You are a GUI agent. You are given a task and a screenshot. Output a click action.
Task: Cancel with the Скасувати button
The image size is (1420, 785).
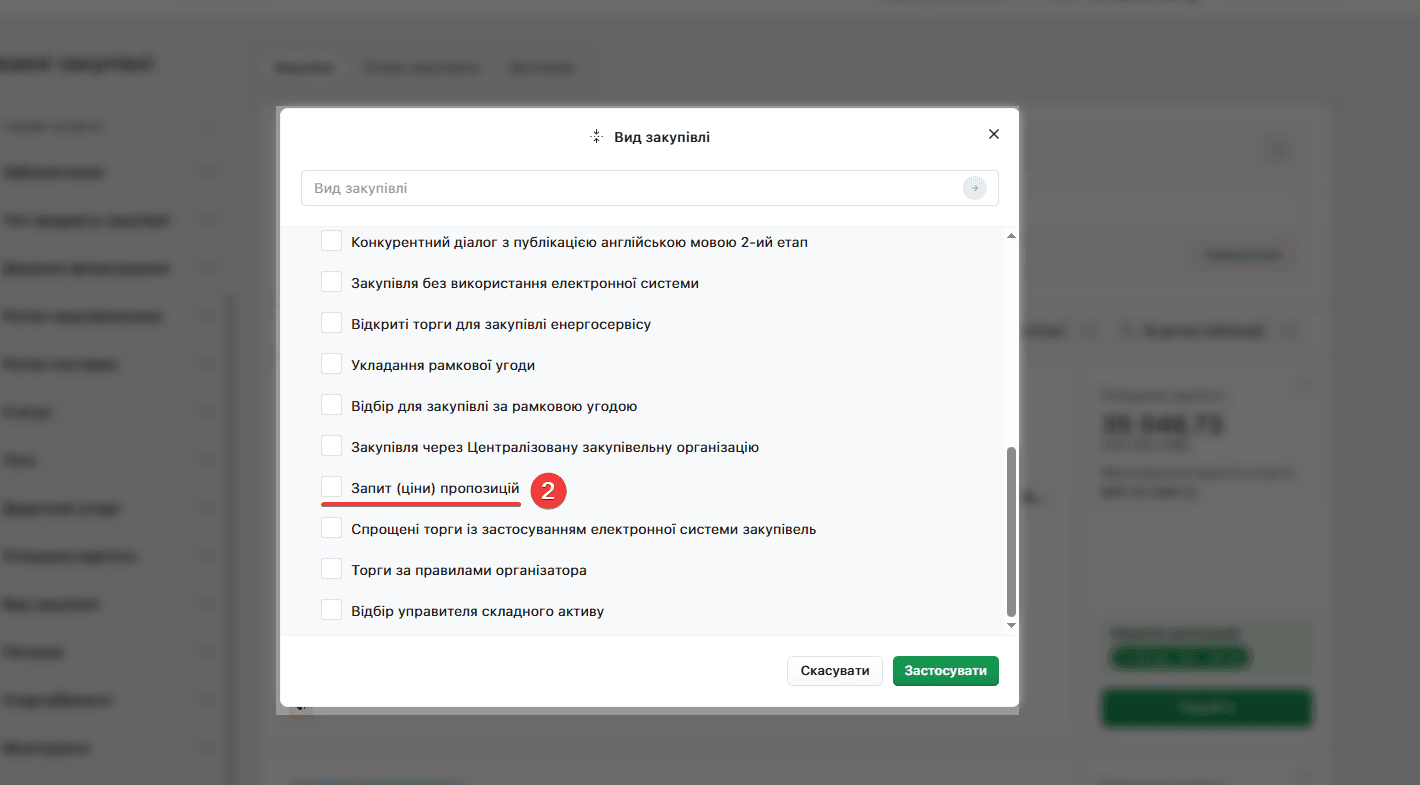click(835, 671)
